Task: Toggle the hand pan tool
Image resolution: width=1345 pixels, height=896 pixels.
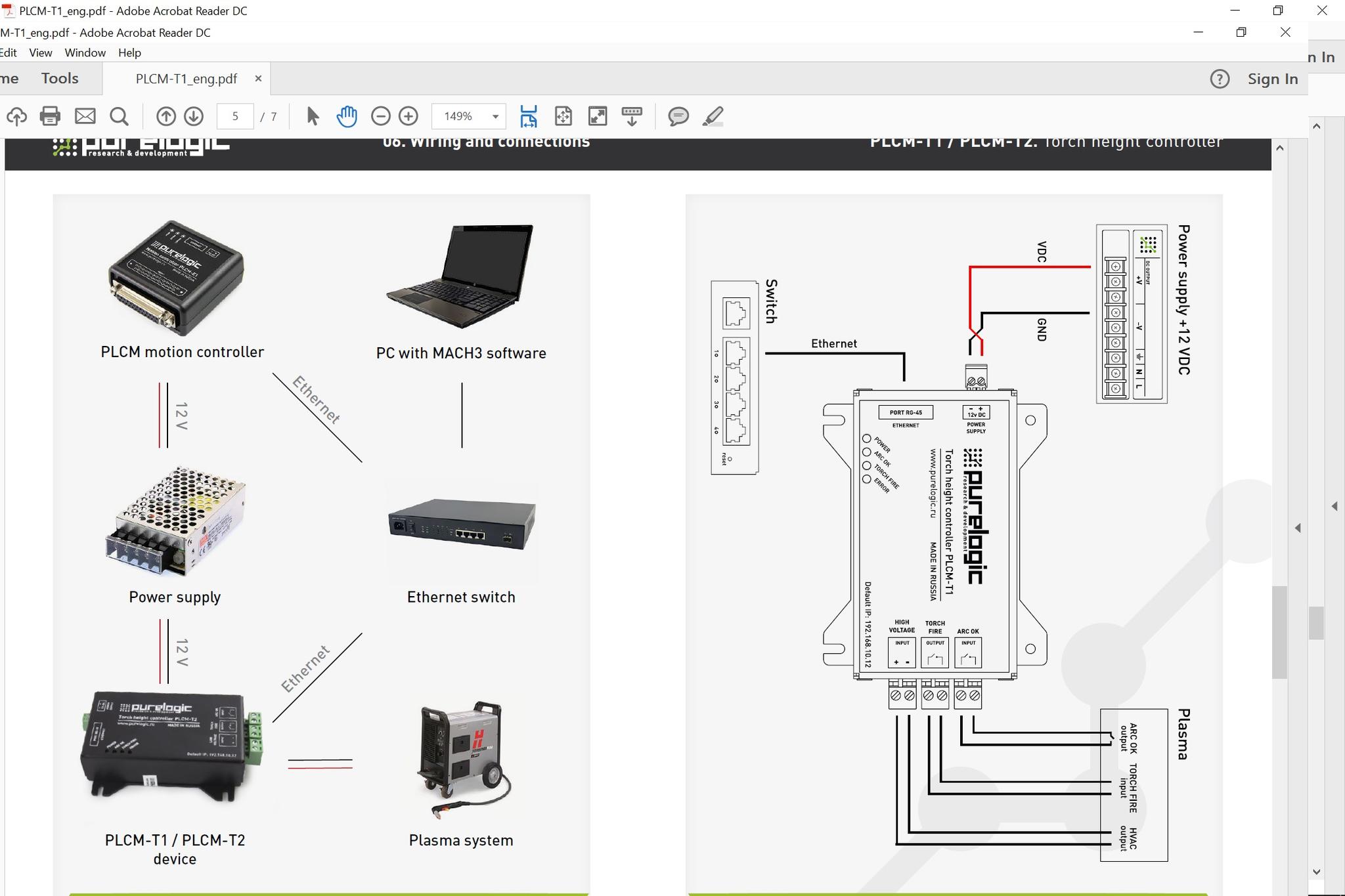Action: 347,116
